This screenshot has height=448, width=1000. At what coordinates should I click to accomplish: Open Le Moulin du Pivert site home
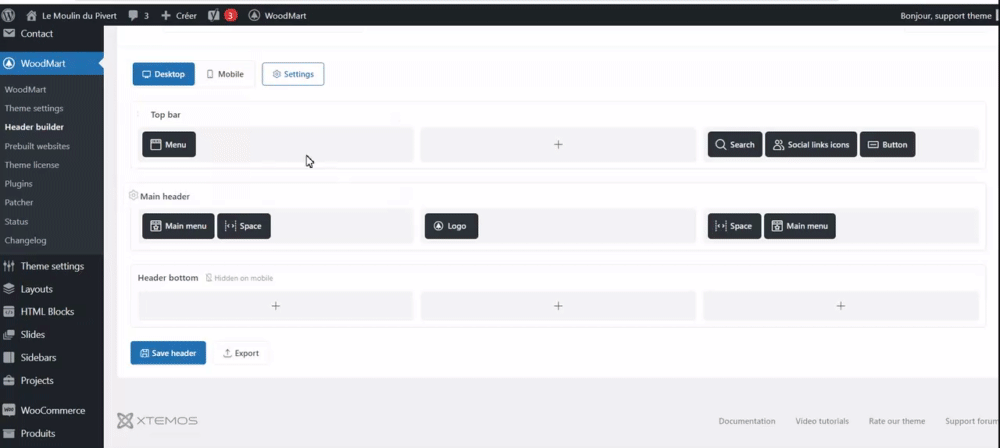coord(71,15)
